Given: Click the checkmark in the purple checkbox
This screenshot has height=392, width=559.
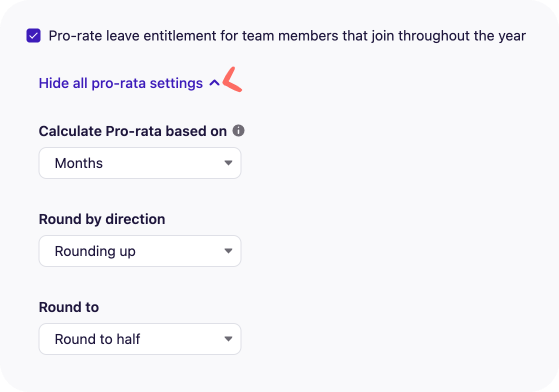Looking at the screenshot, I should [x=34, y=36].
